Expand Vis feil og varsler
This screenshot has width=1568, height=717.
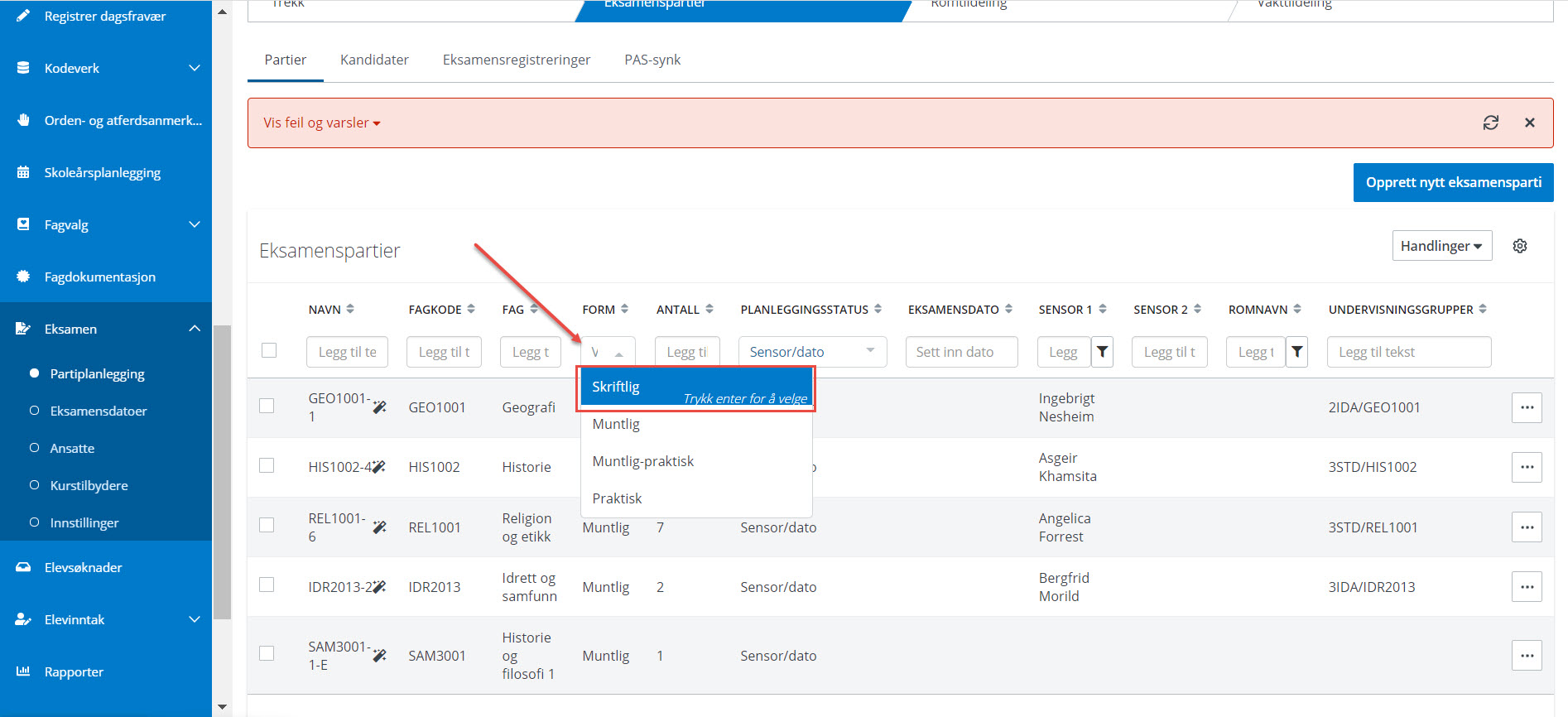(x=321, y=123)
